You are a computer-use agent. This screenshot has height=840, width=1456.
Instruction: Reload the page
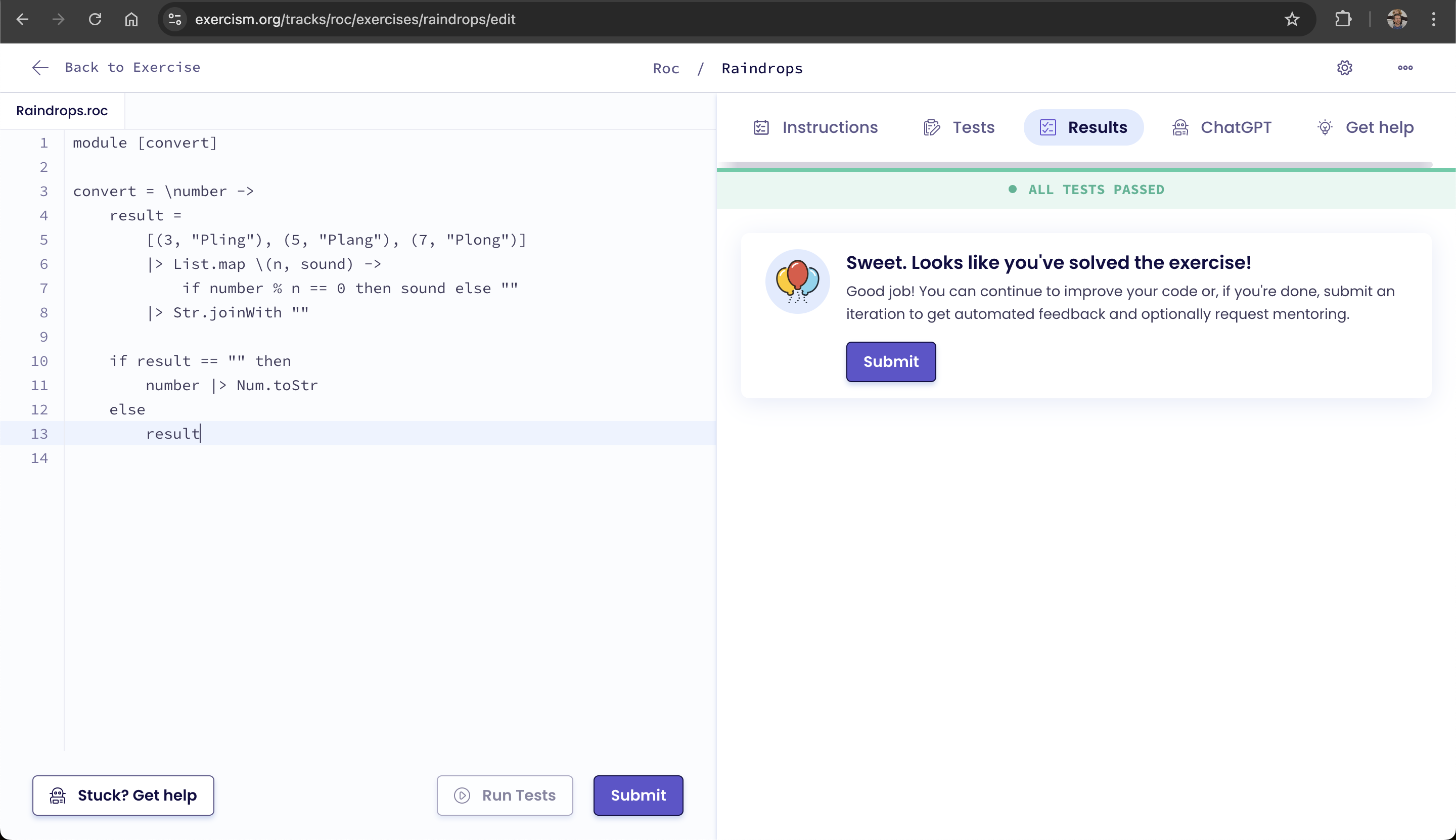click(x=95, y=20)
